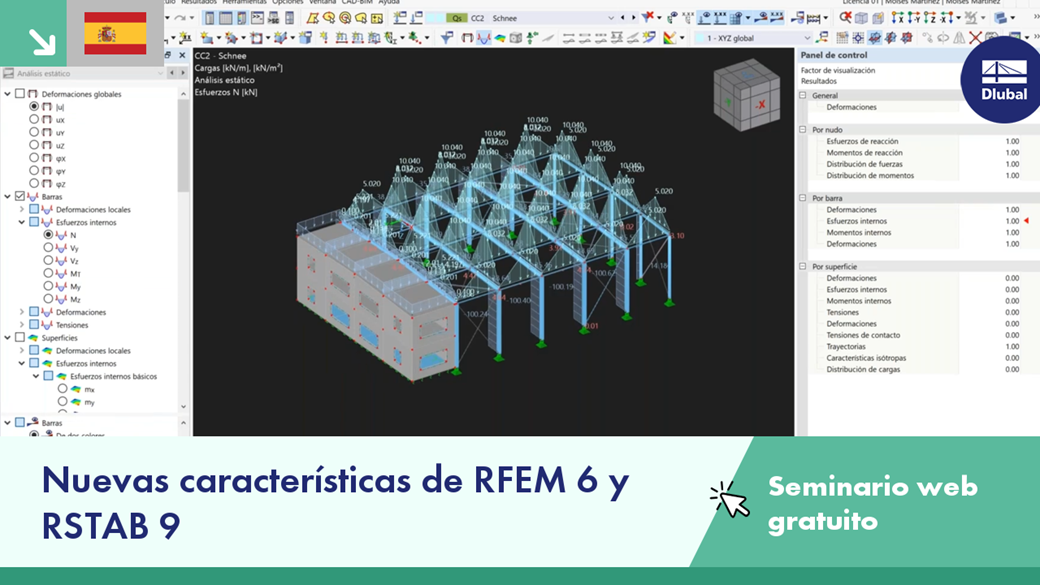Viewport: 1040px width, 585px height.
Task: Select the Mz moment radio button
Action: [48, 299]
